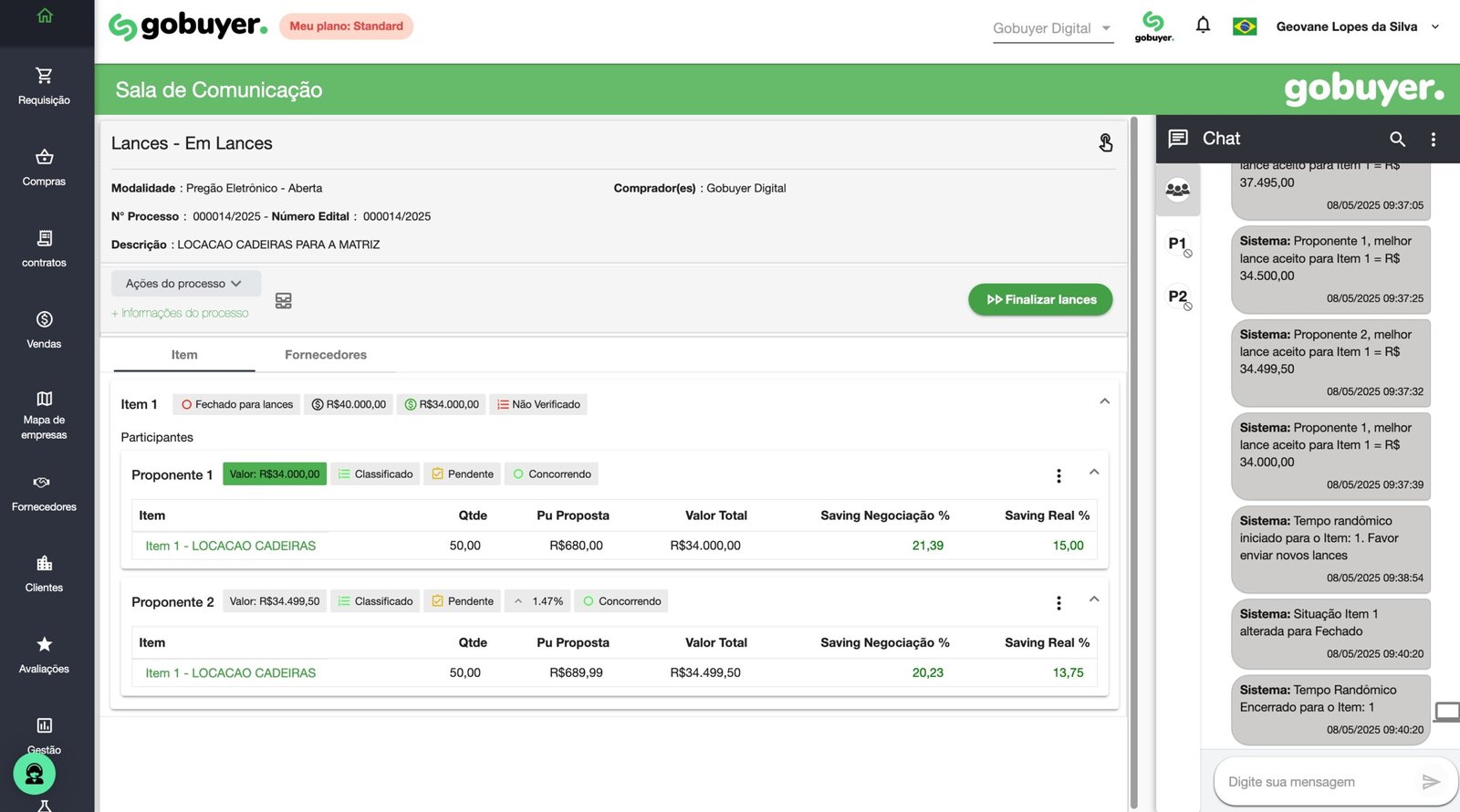
Task: Click the layout icon beside Ações do processo
Action: (x=284, y=301)
